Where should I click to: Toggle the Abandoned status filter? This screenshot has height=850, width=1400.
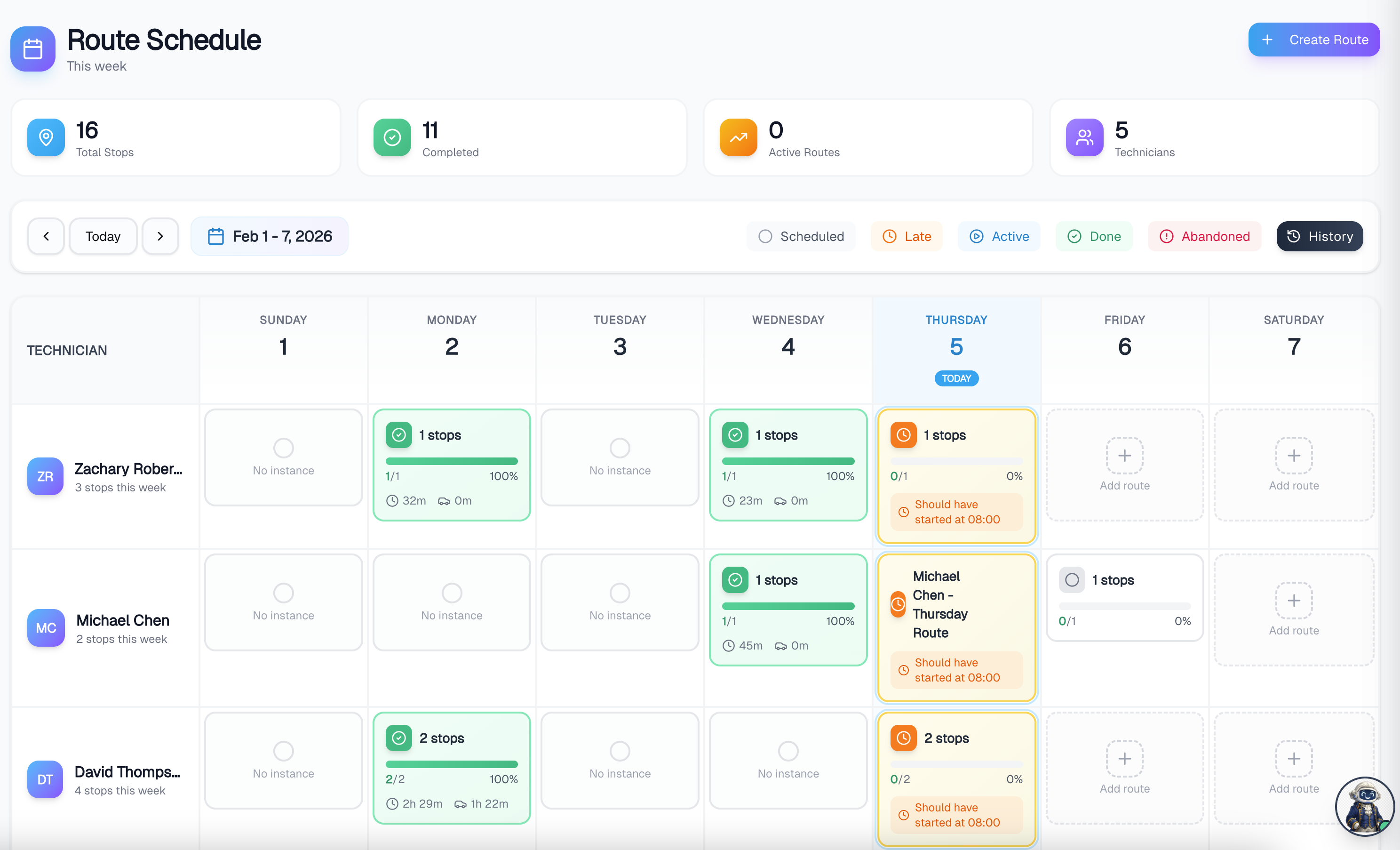(1204, 237)
